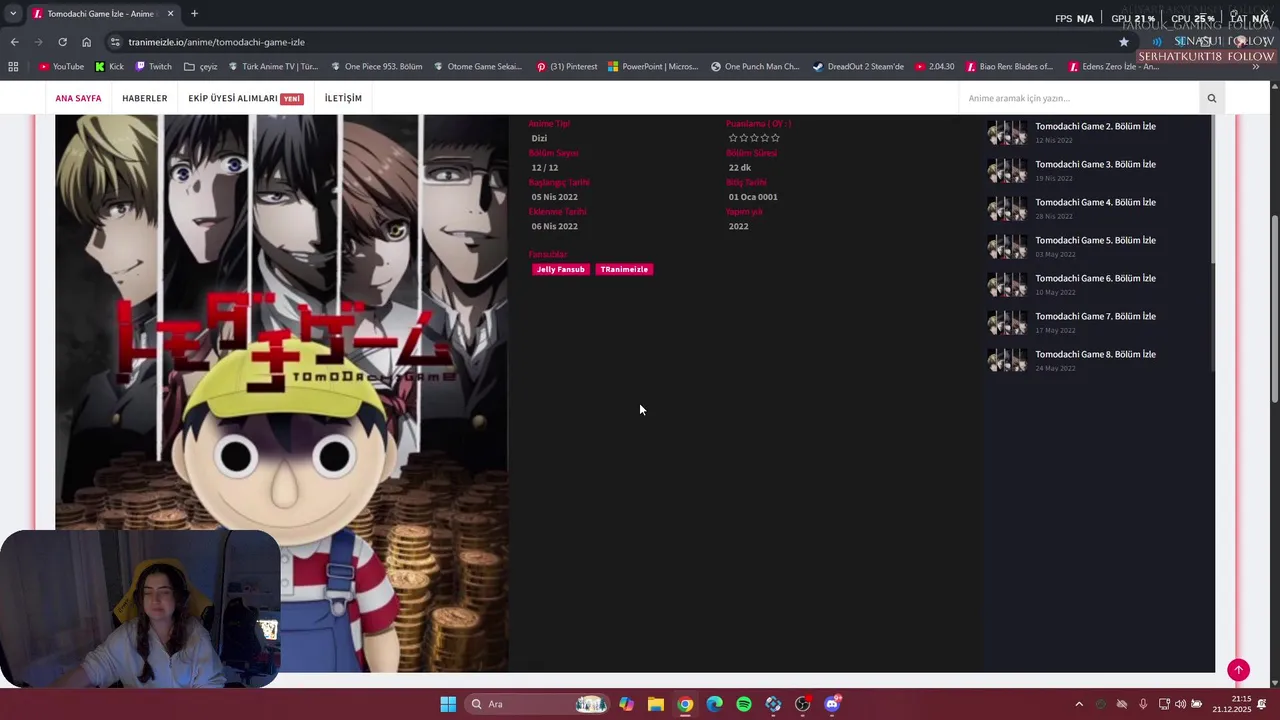
Task: Open the One Punch Man bookmark
Action: 755,67
